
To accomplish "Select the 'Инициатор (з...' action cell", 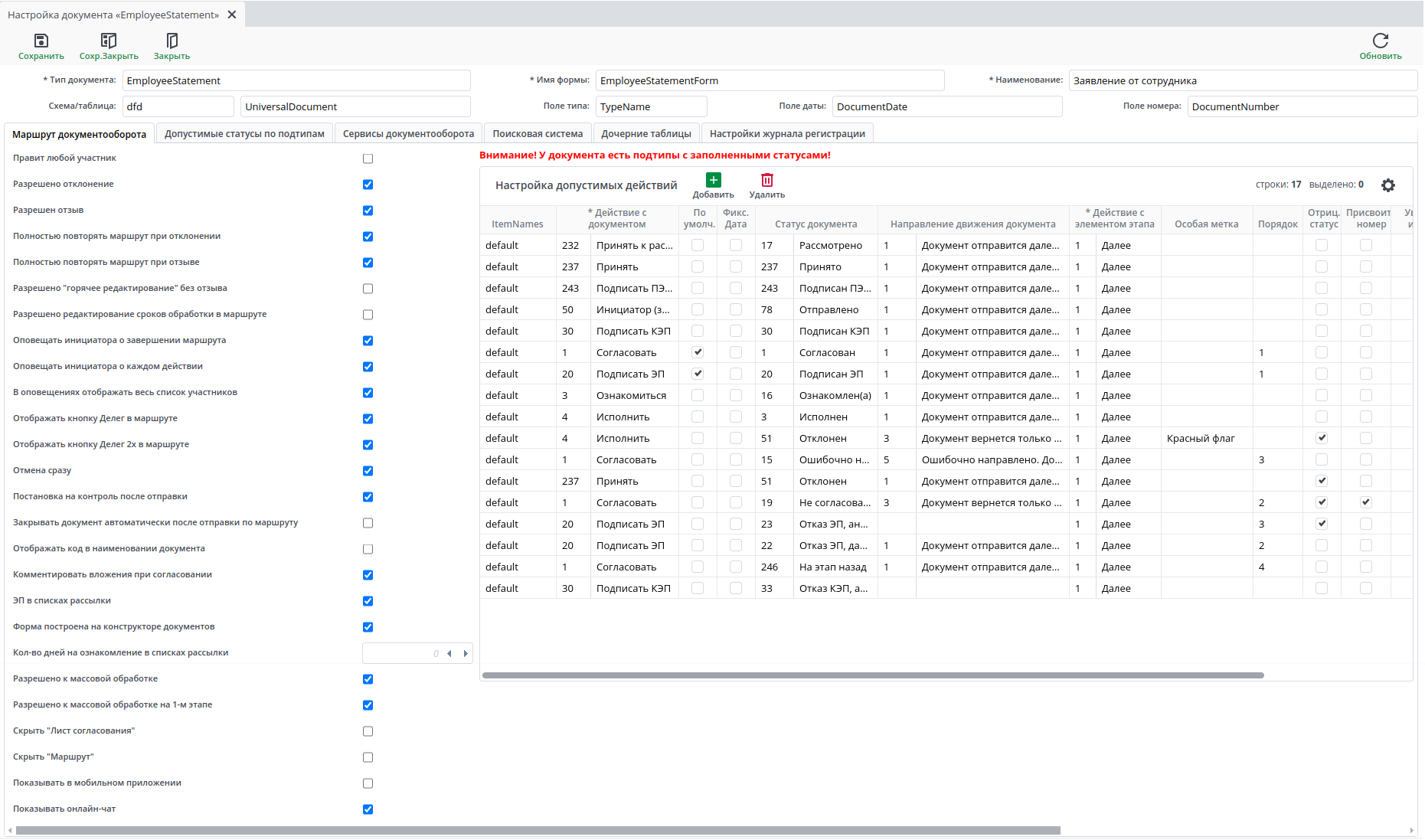I will [x=634, y=309].
